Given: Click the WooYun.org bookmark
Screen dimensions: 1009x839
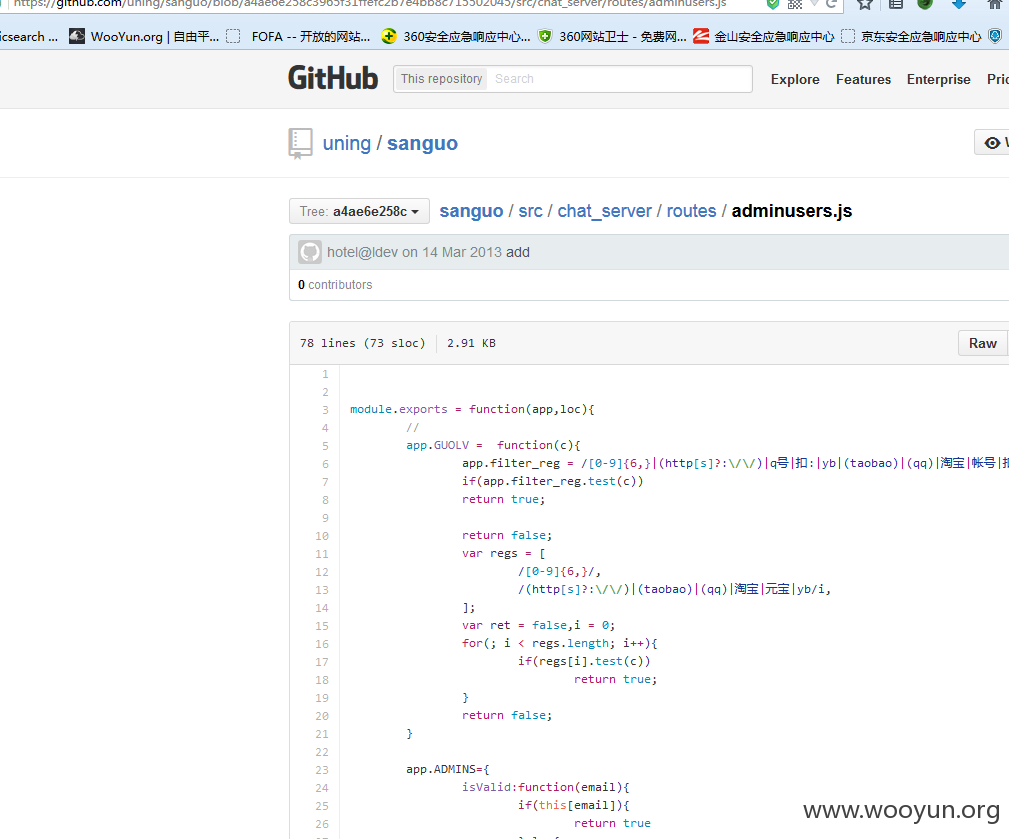Looking at the screenshot, I should coord(143,37).
